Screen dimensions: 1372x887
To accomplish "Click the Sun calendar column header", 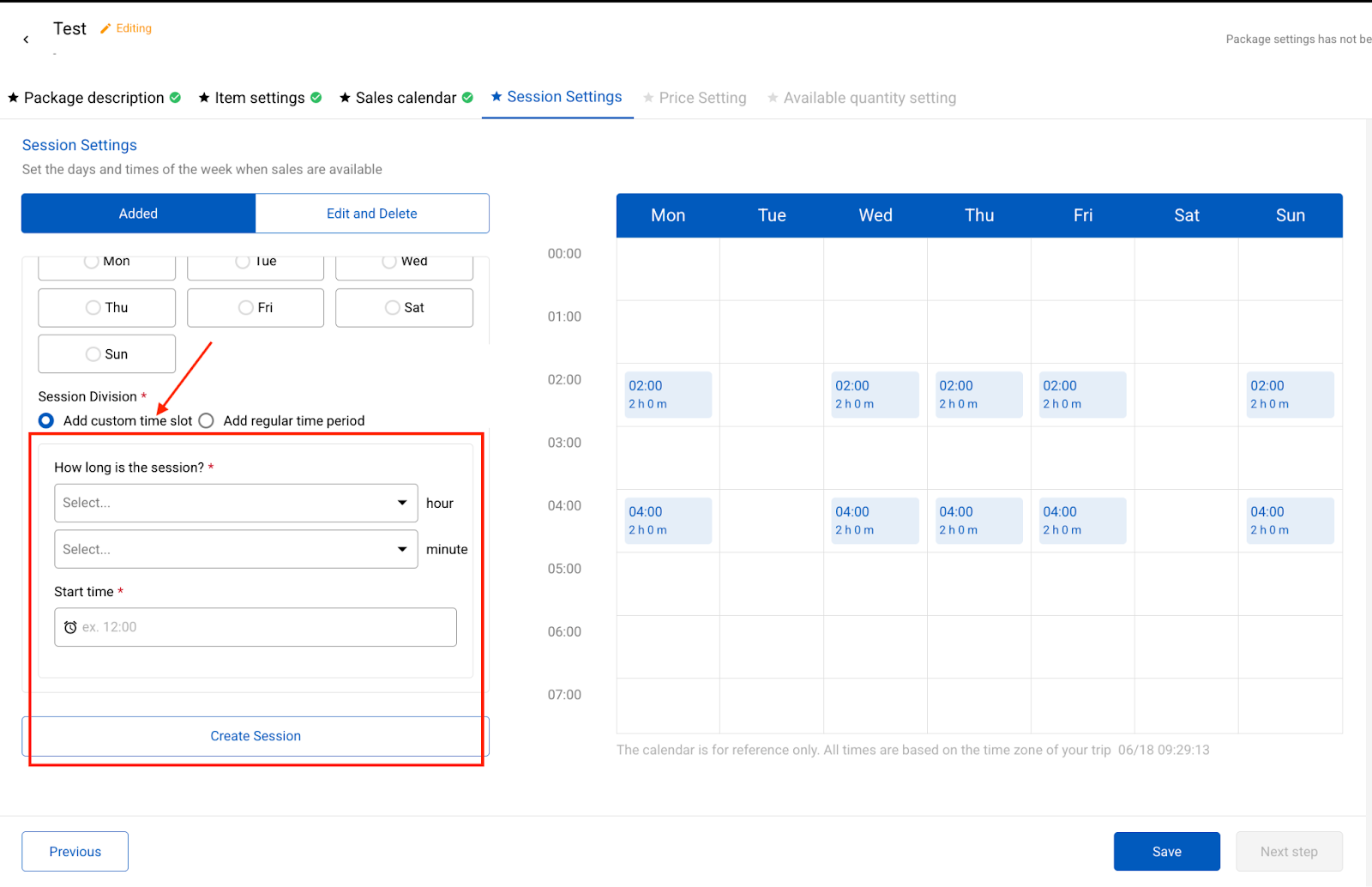I will (1291, 215).
